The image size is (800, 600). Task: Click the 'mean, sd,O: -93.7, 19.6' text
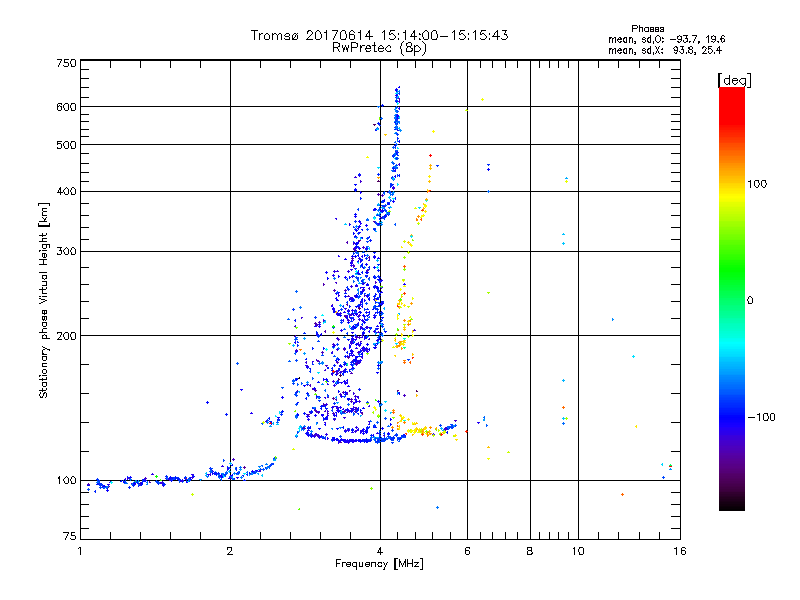tap(666, 39)
